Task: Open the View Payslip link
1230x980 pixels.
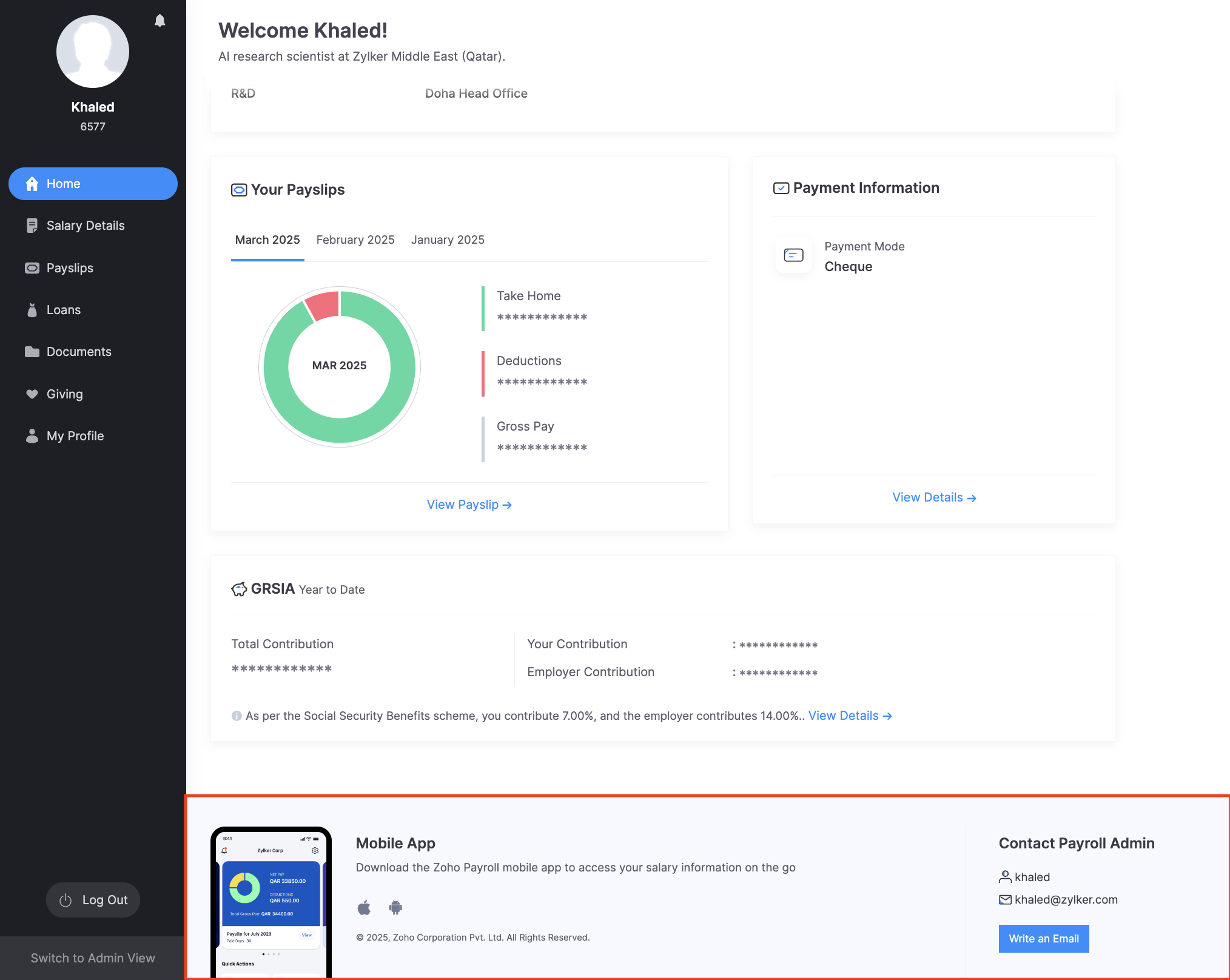Action: coord(469,505)
